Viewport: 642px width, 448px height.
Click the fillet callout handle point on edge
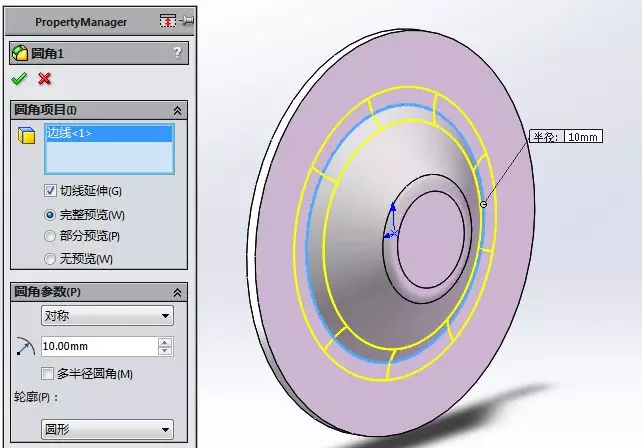click(484, 204)
